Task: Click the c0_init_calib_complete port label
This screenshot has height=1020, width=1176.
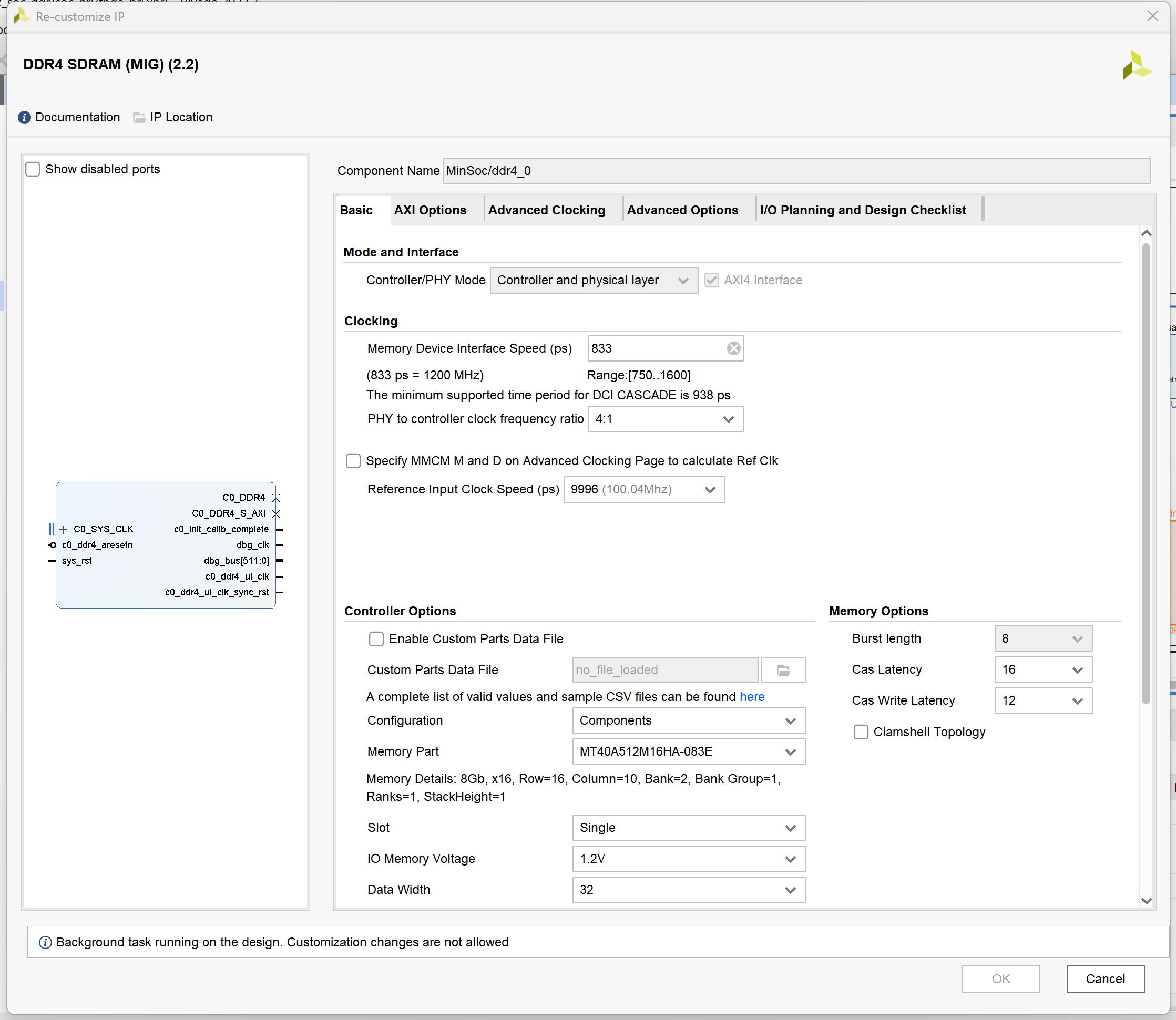Action: point(221,529)
